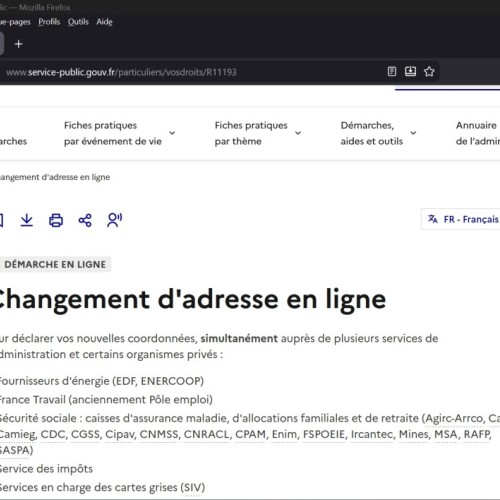Click the bold word 'simultanément'
The image size is (500, 500).
(x=239, y=339)
